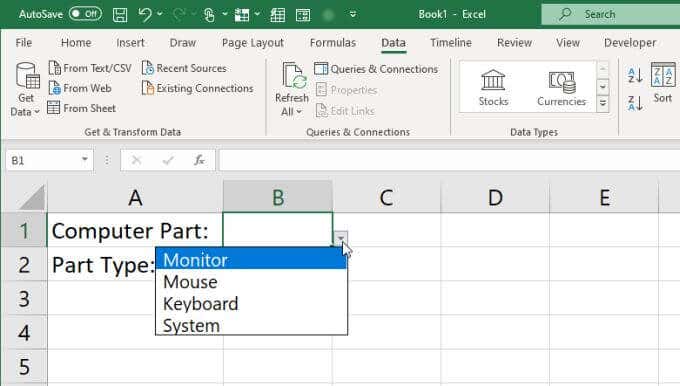Image resolution: width=680 pixels, height=386 pixels.
Task: Switch to the Formulas ribbon tab
Action: [x=333, y=43]
